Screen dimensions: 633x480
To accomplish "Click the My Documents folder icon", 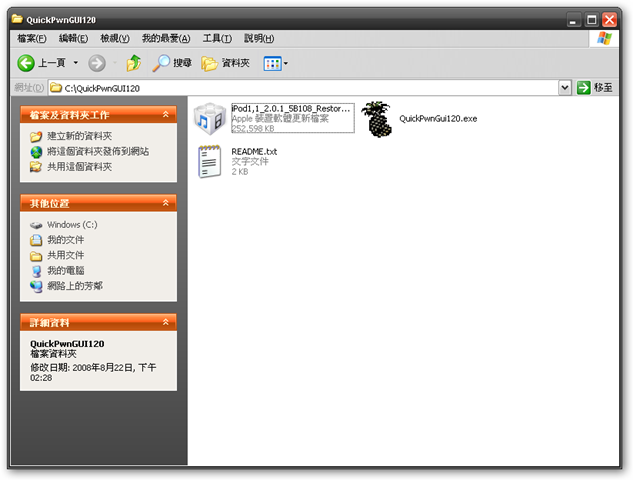I will (x=36, y=240).
